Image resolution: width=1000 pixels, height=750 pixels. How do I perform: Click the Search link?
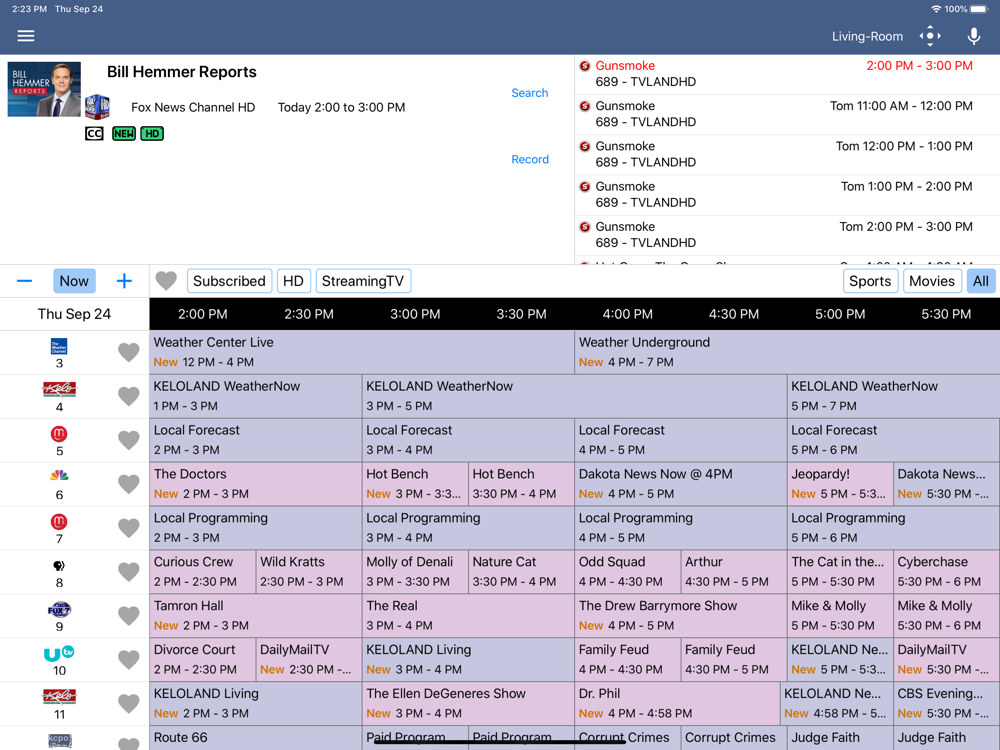pos(529,93)
